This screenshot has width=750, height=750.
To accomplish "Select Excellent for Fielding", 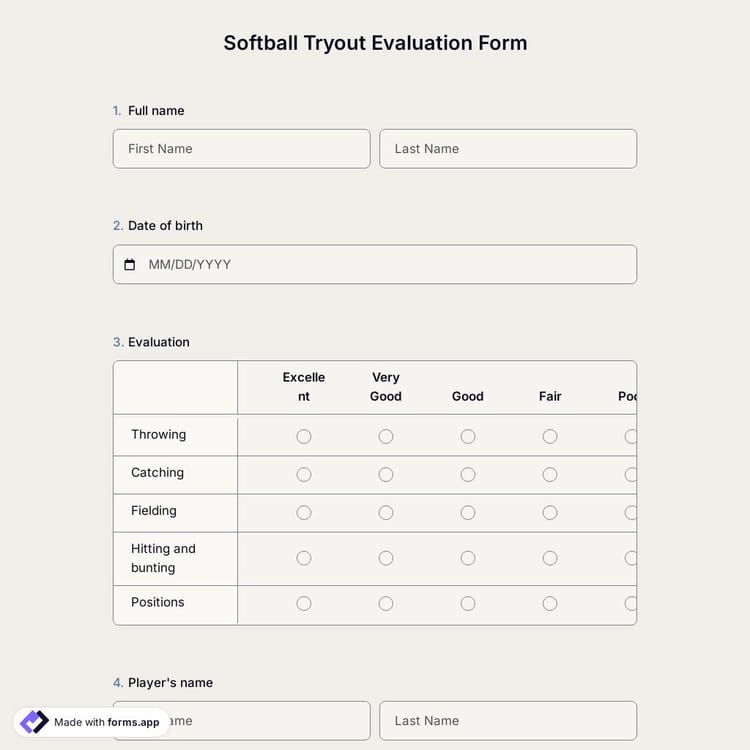I will pos(304,512).
